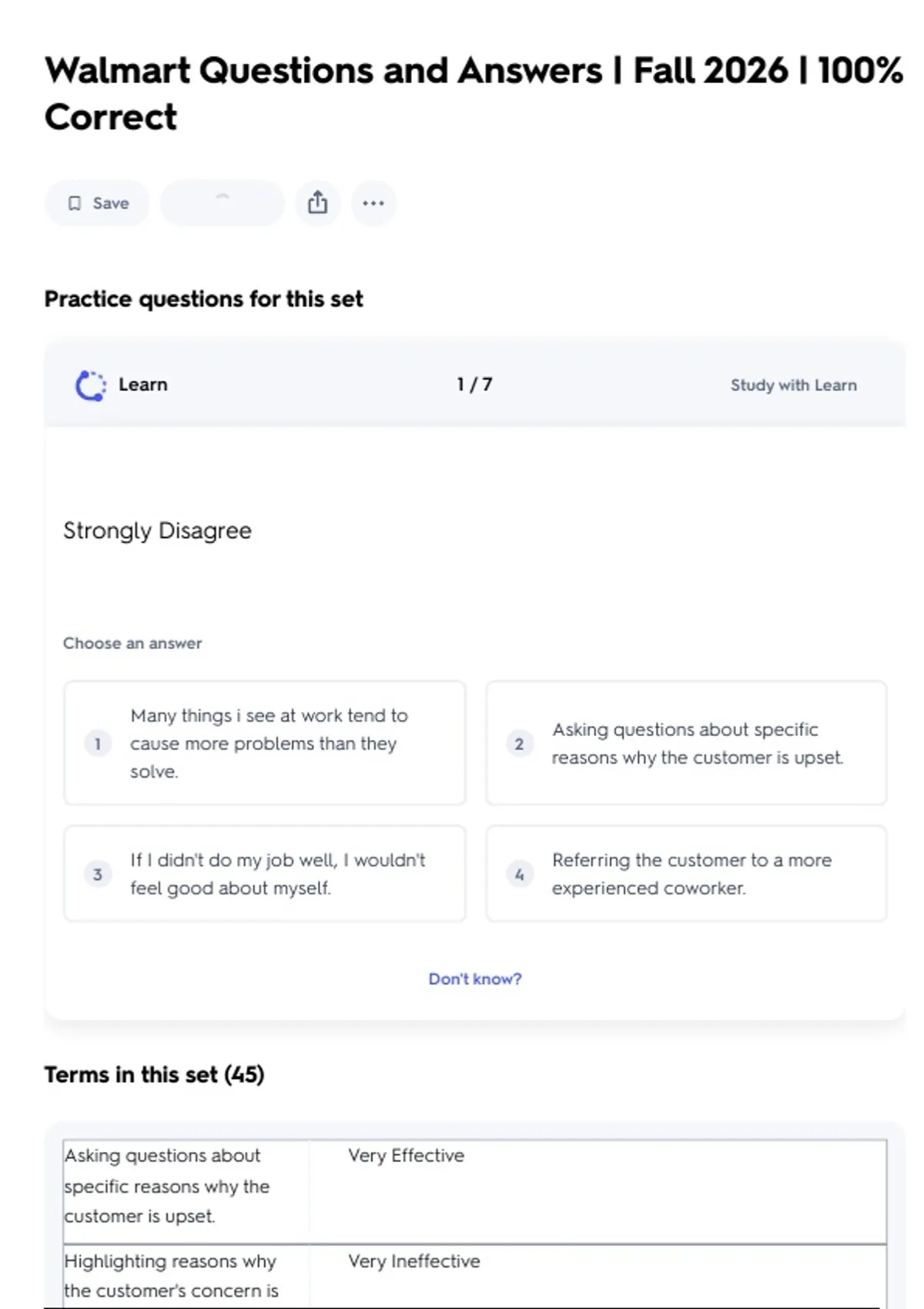Open the three-dots more options menu

tap(373, 203)
